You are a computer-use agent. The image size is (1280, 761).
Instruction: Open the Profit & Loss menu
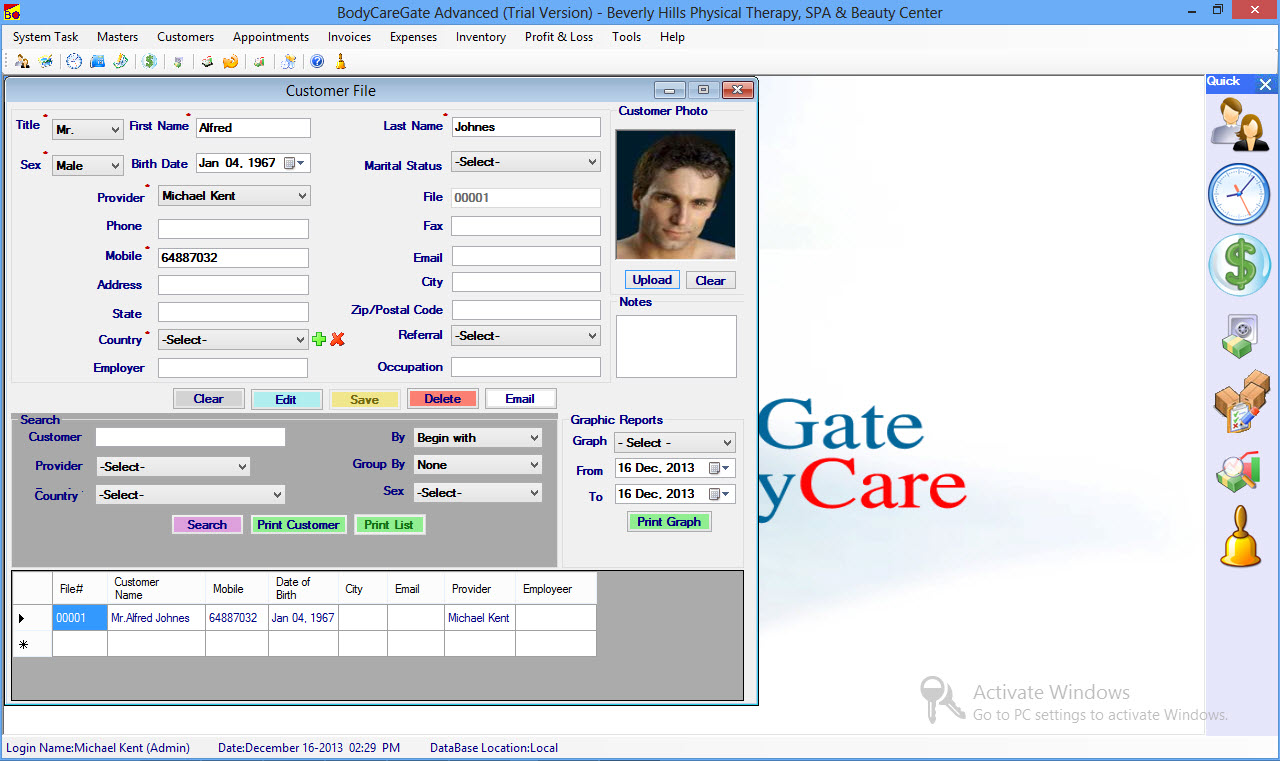click(558, 37)
